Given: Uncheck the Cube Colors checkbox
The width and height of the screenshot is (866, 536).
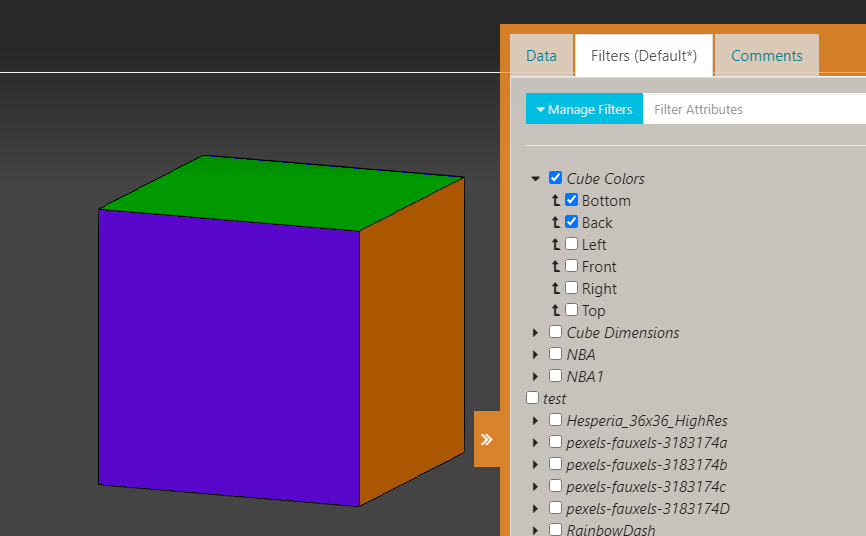Looking at the screenshot, I should pyautogui.click(x=556, y=177).
